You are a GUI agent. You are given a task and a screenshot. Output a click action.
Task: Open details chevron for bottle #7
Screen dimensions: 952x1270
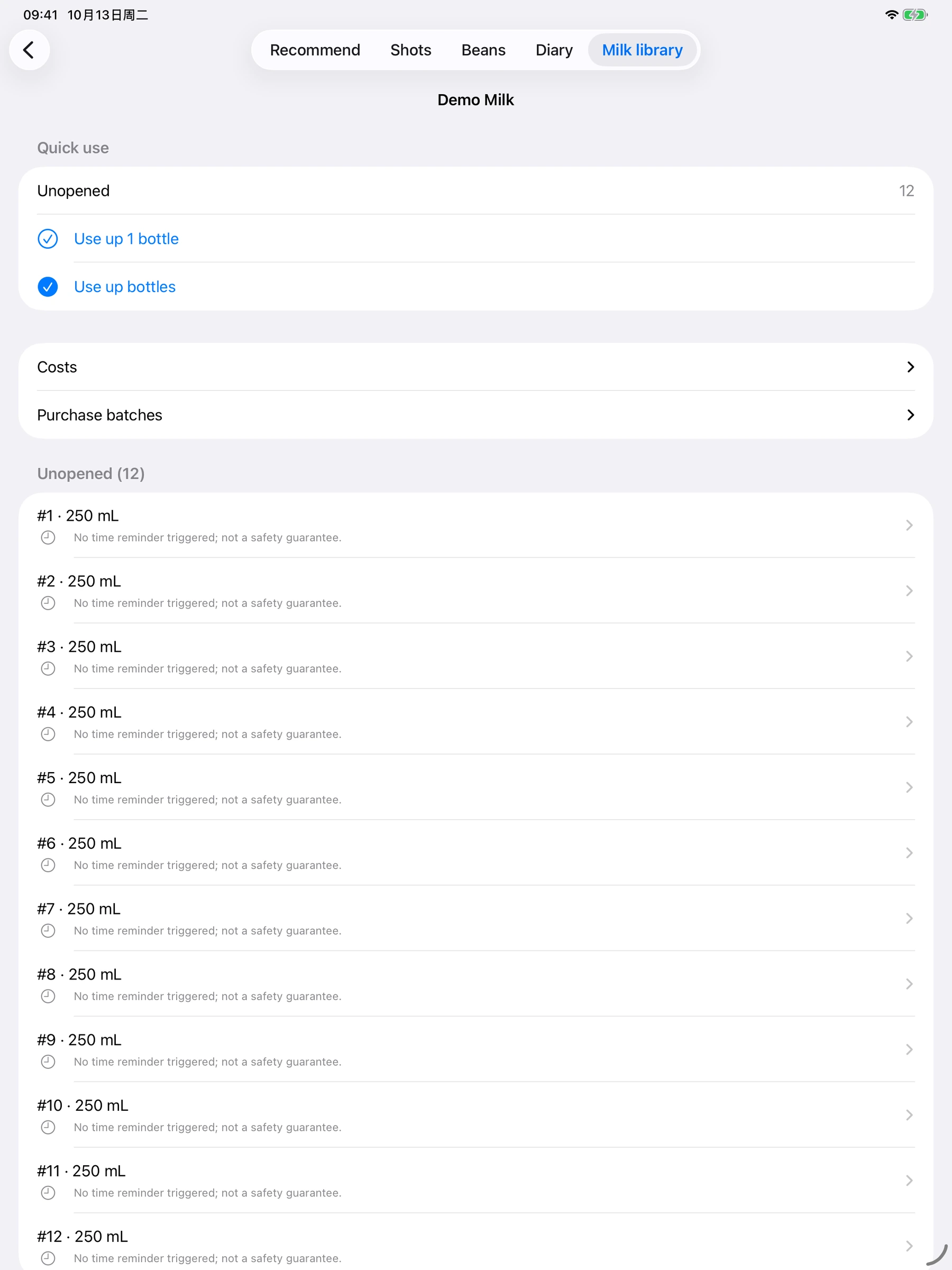[x=909, y=918]
